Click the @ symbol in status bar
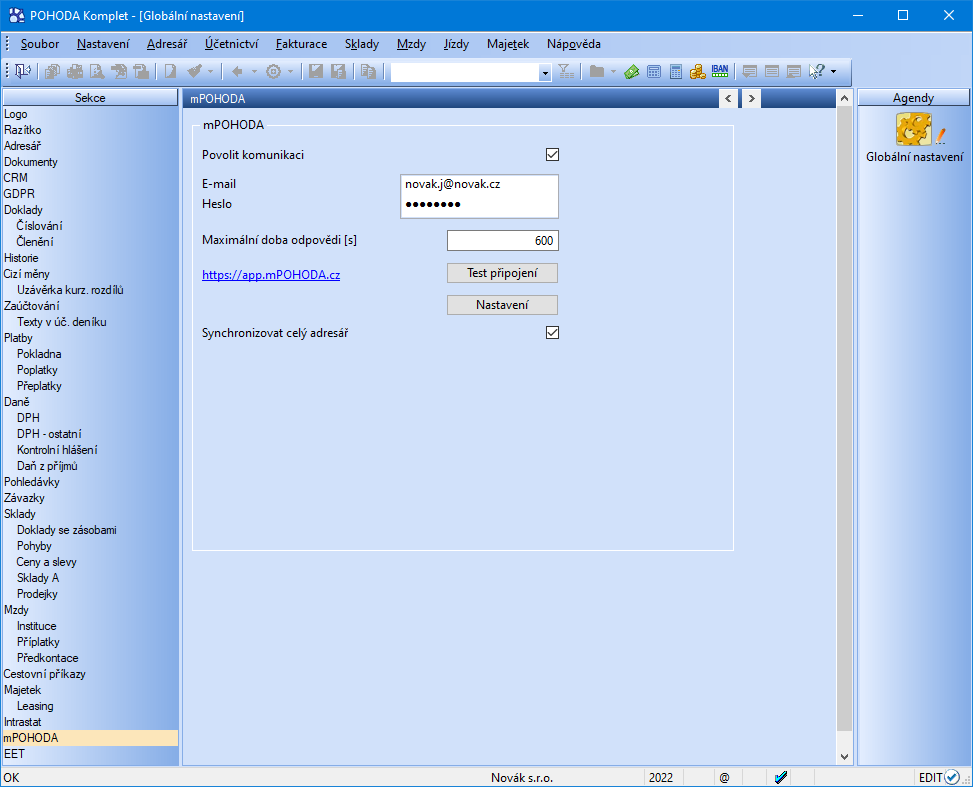973x787 pixels. point(724,778)
